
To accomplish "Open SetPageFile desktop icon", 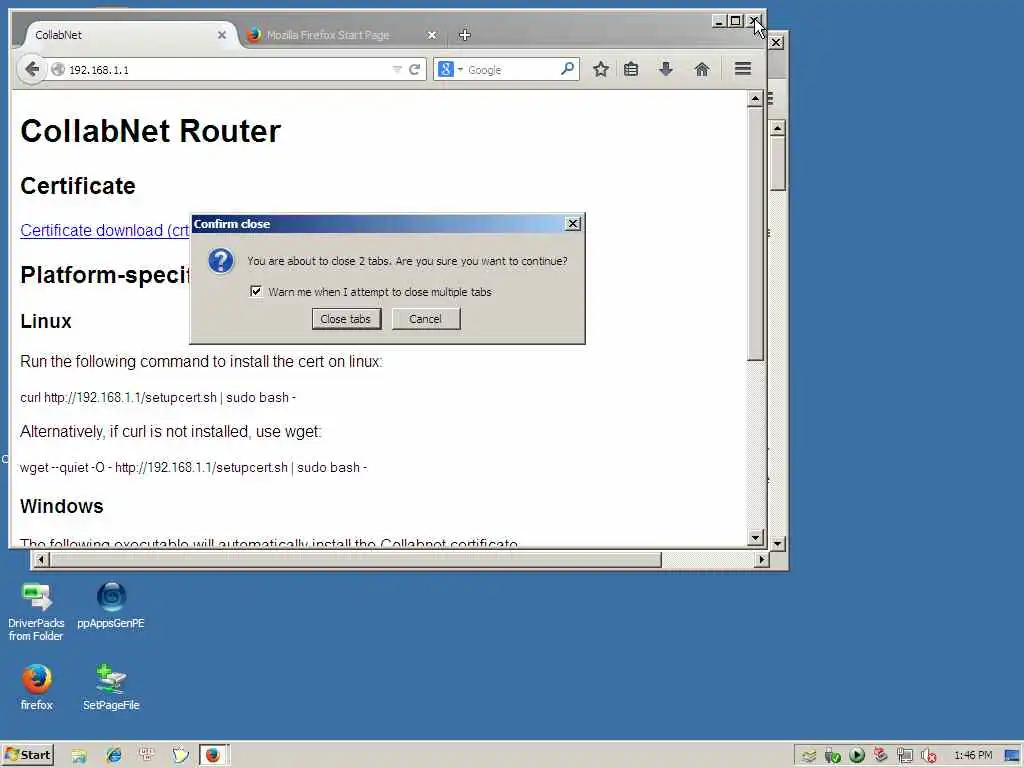I will (x=111, y=687).
